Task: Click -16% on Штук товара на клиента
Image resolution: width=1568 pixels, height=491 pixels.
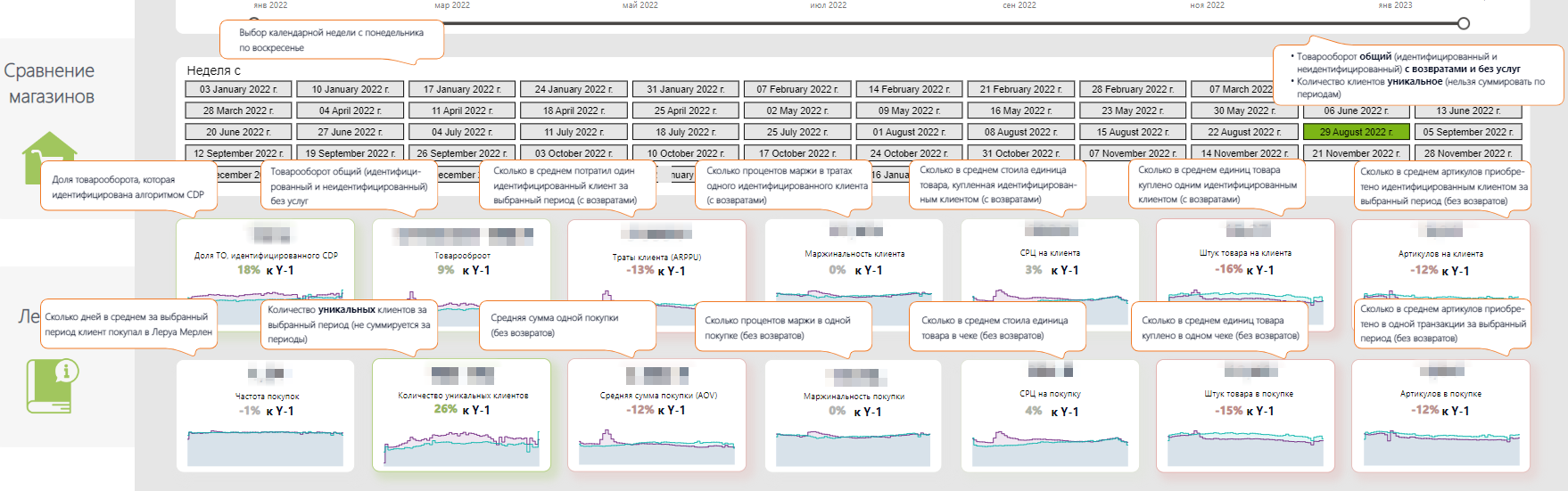Action: (x=1228, y=269)
